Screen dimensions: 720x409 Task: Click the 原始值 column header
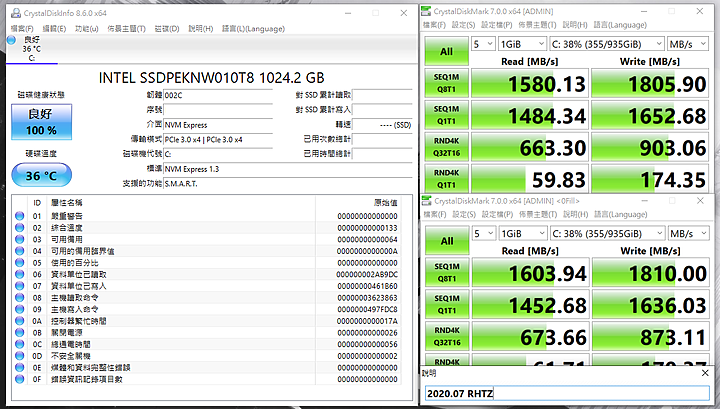click(385, 202)
